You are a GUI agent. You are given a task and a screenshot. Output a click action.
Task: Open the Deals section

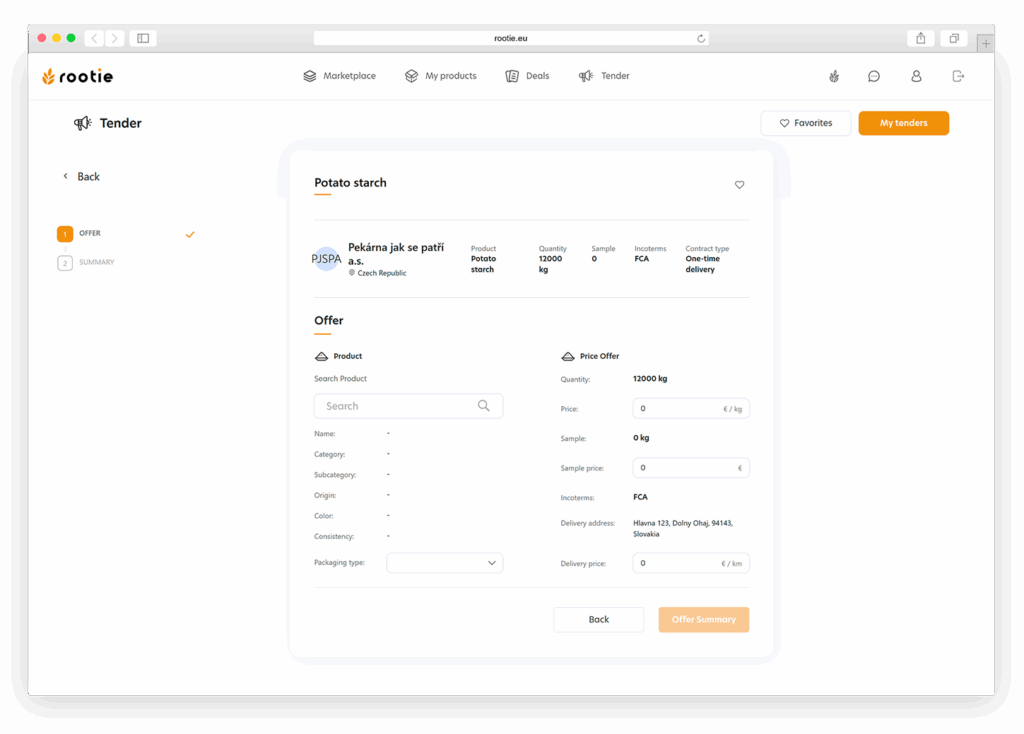point(527,76)
